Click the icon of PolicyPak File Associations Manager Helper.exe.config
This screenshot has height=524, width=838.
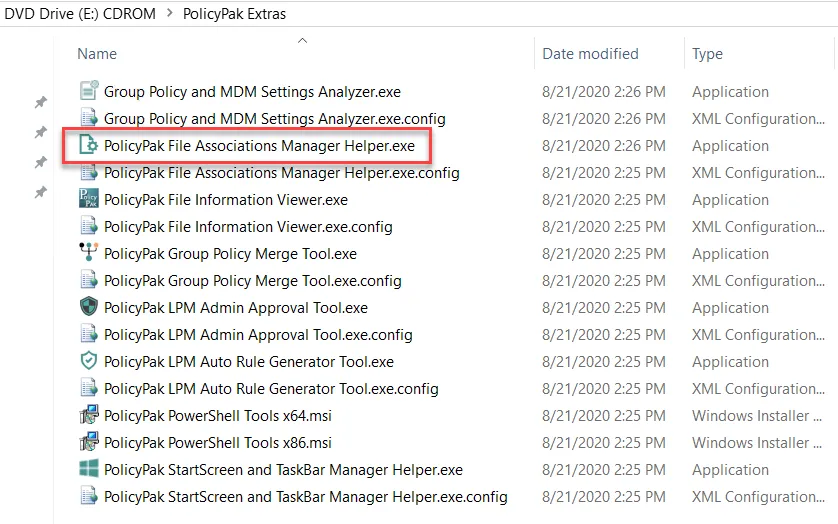coord(89,172)
